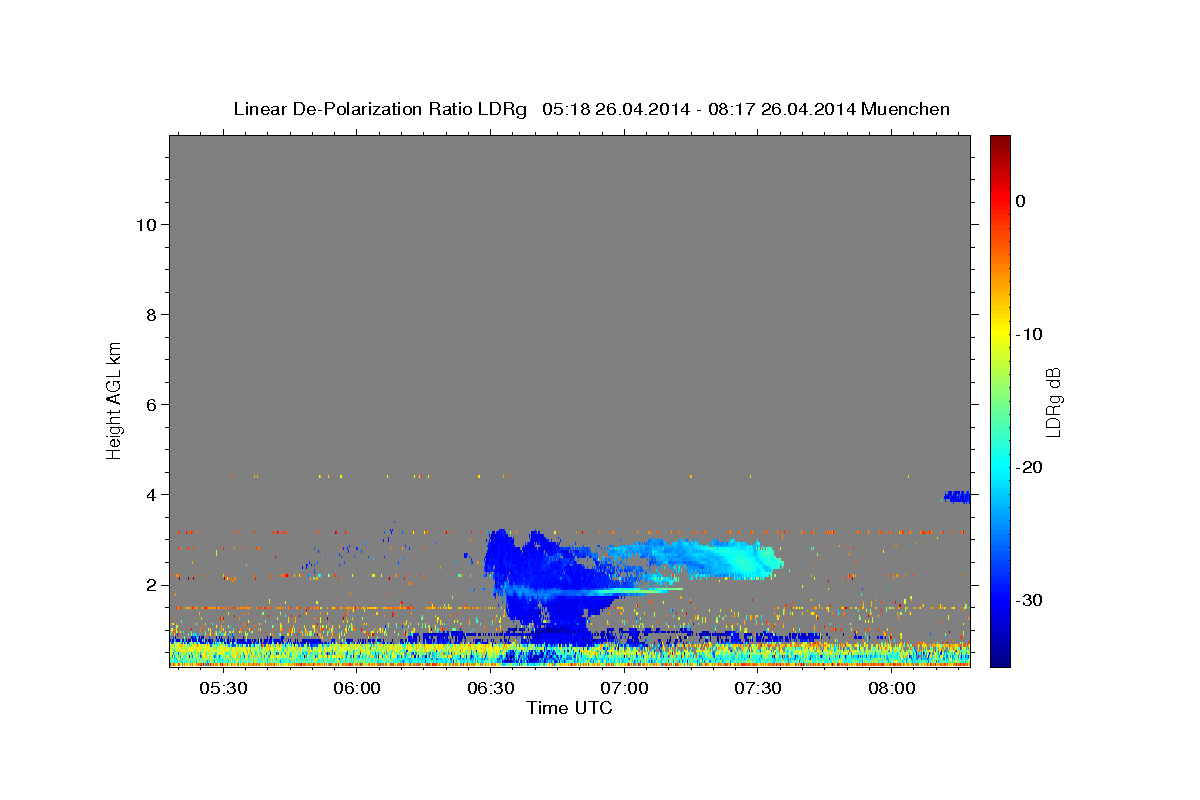Click the 07:00 time tick label
Screen dimensions: 1200x800
click(624, 689)
